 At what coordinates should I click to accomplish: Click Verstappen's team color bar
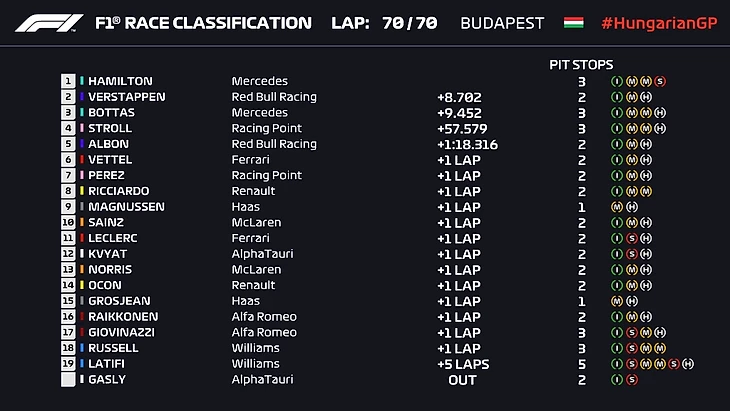83,97
